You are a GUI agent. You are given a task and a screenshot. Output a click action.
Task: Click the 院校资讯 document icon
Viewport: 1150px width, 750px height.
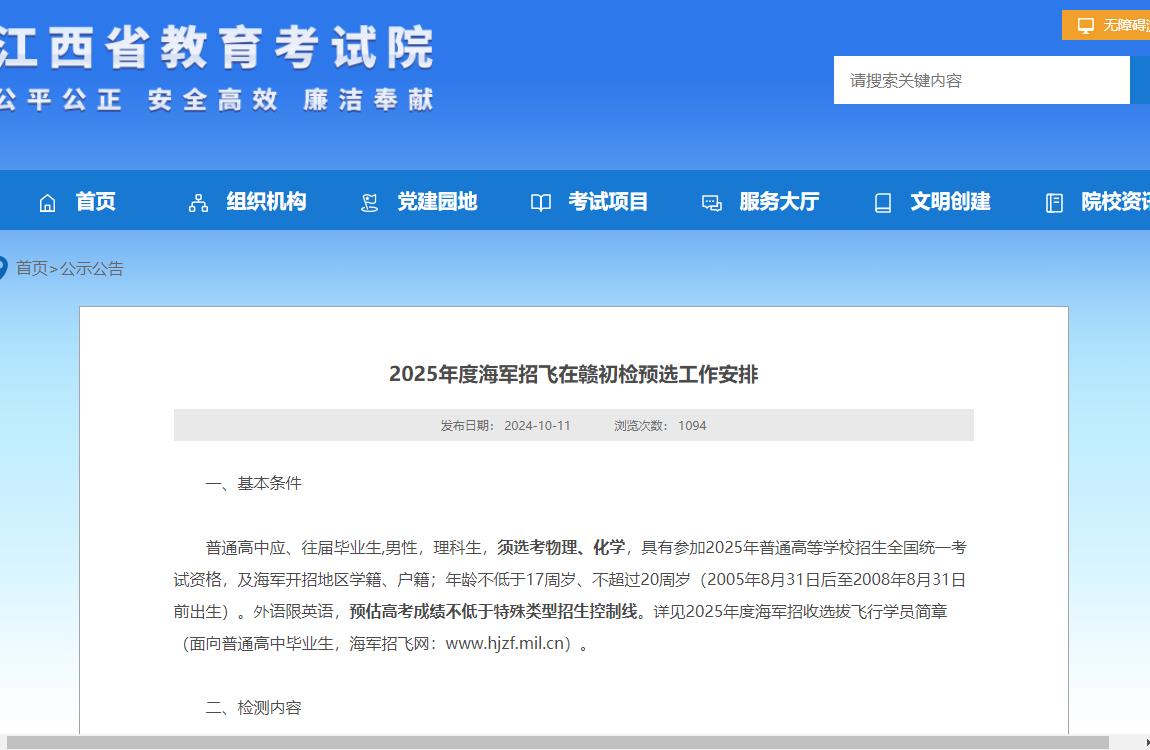(1054, 202)
